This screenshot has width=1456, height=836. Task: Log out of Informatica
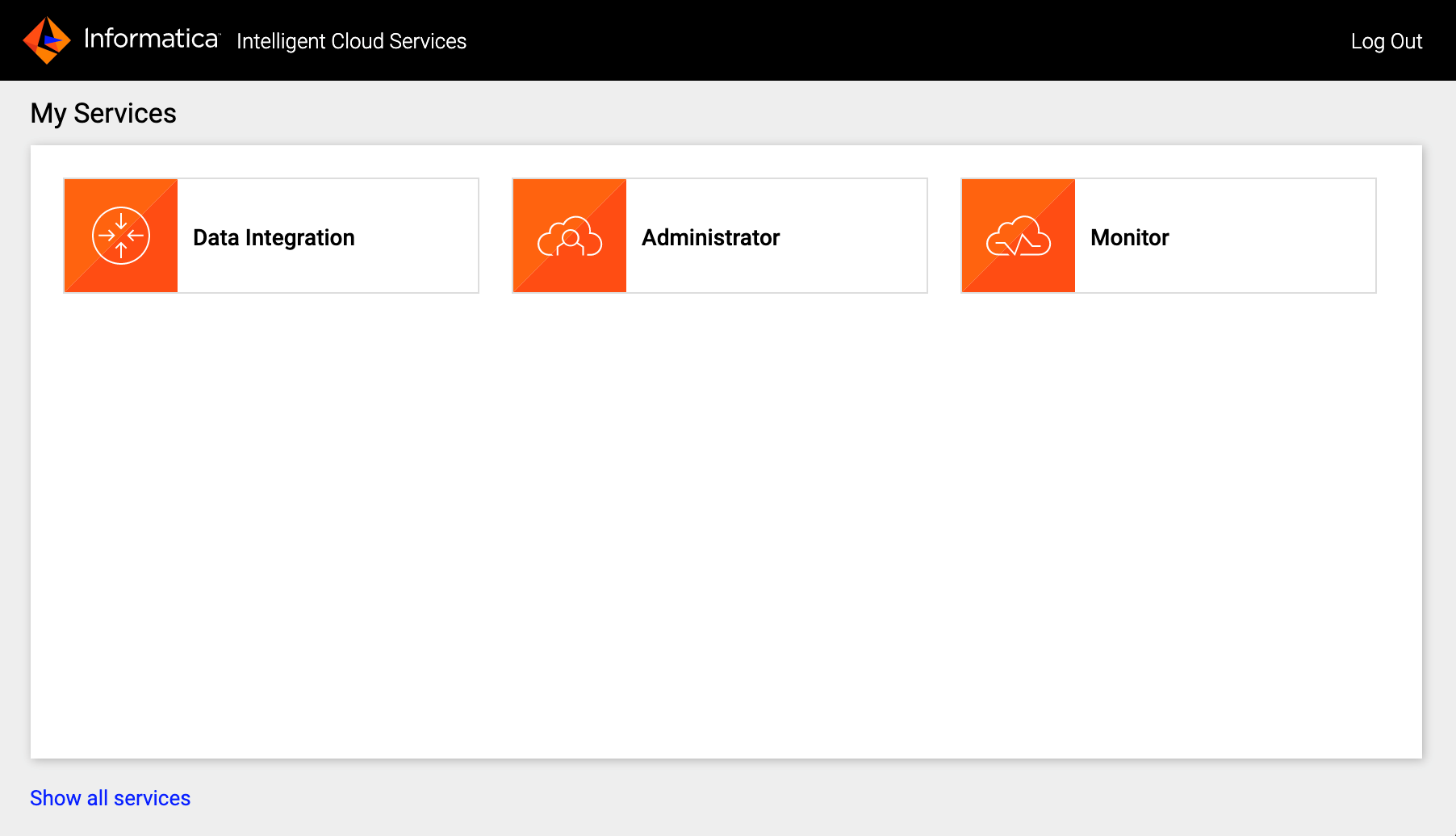[x=1386, y=41]
